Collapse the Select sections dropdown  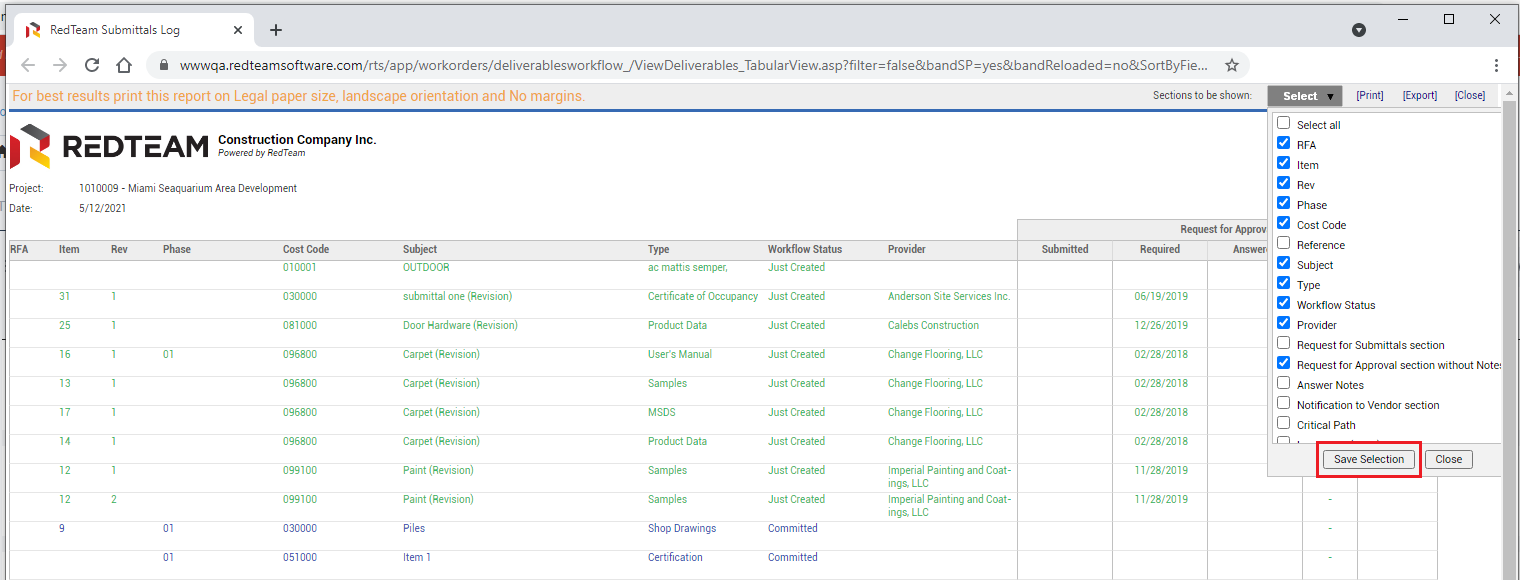coord(1304,96)
